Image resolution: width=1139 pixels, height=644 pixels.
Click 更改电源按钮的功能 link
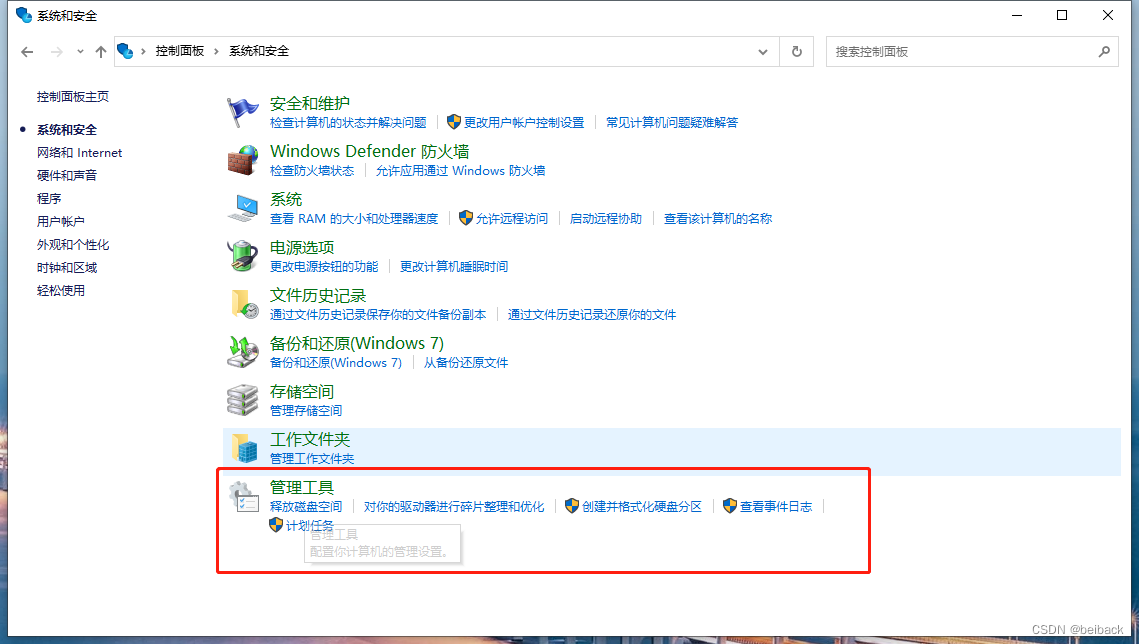[x=324, y=266]
